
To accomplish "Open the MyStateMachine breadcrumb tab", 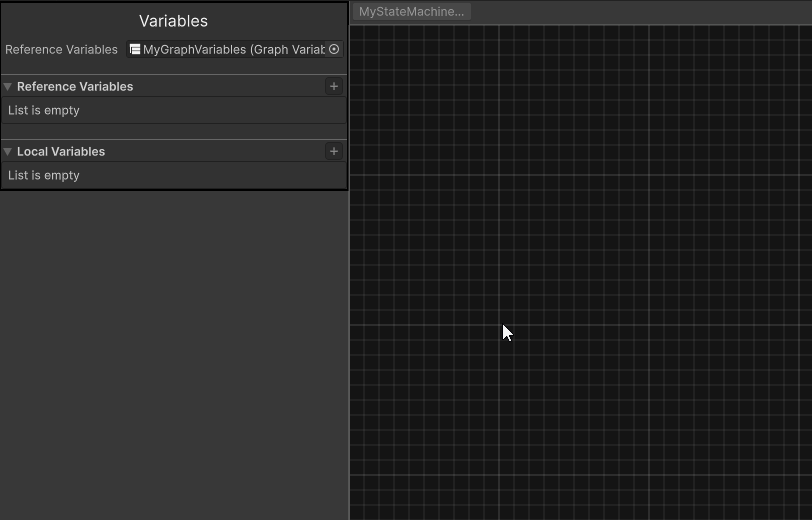I will coord(411,12).
